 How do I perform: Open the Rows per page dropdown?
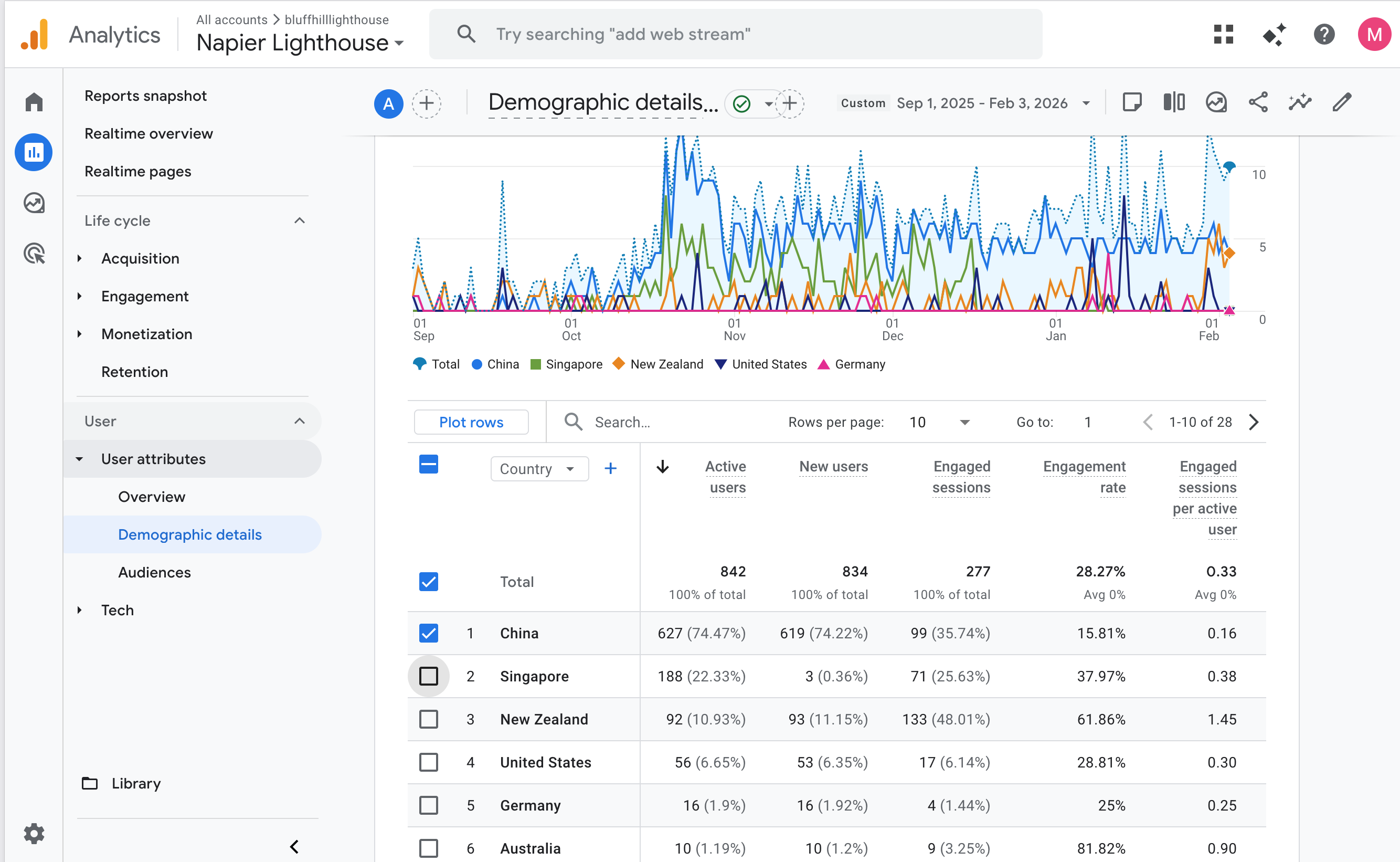940,423
